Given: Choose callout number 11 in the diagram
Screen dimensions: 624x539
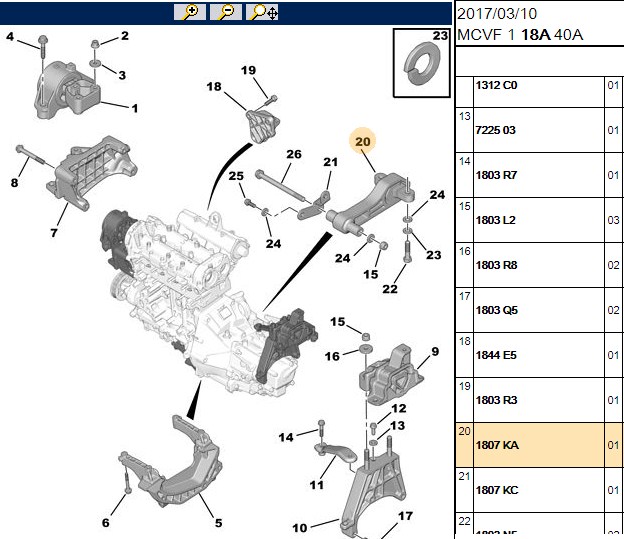Looking at the screenshot, I should point(317,485).
